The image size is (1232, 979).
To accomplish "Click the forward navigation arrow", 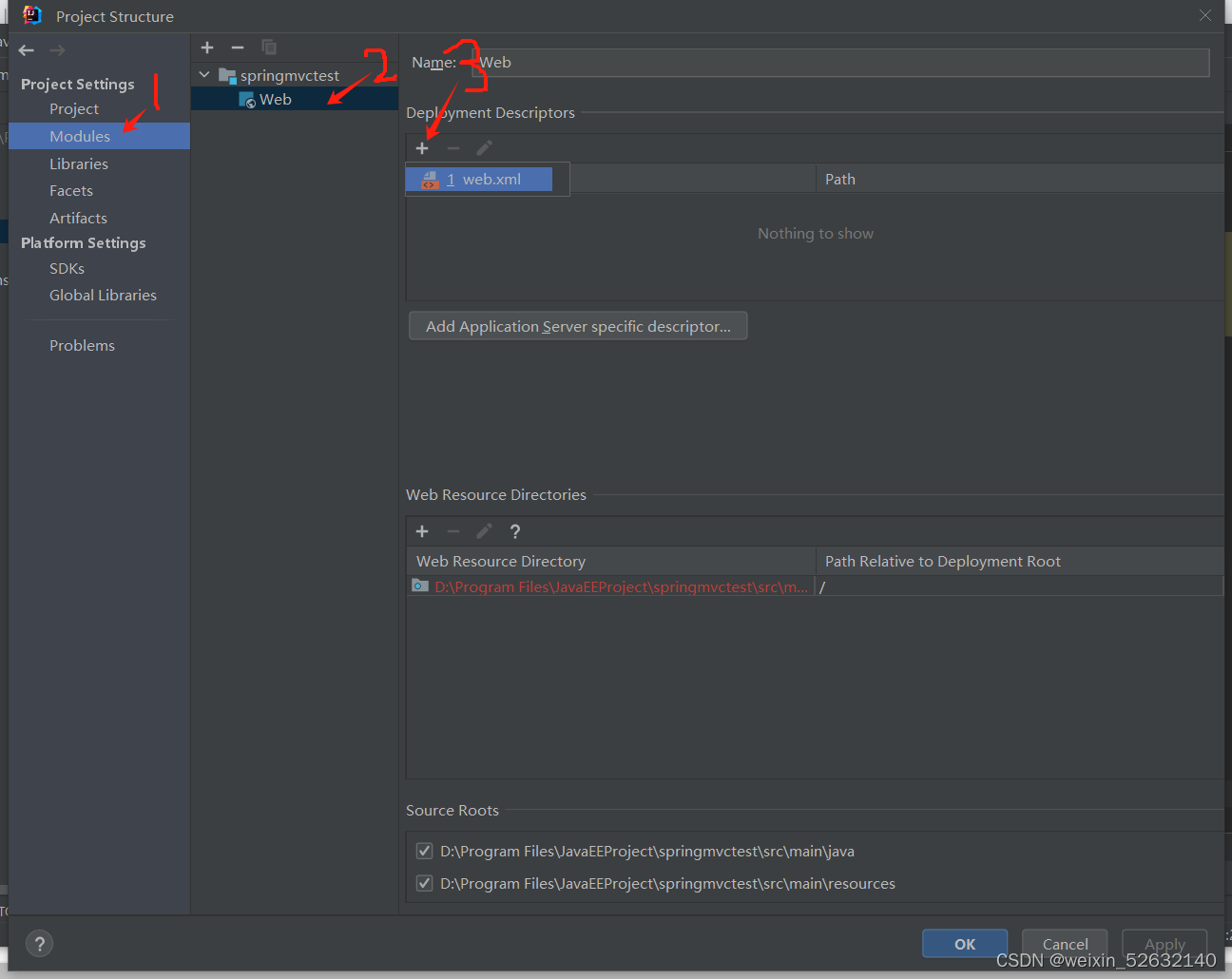I will [57, 49].
